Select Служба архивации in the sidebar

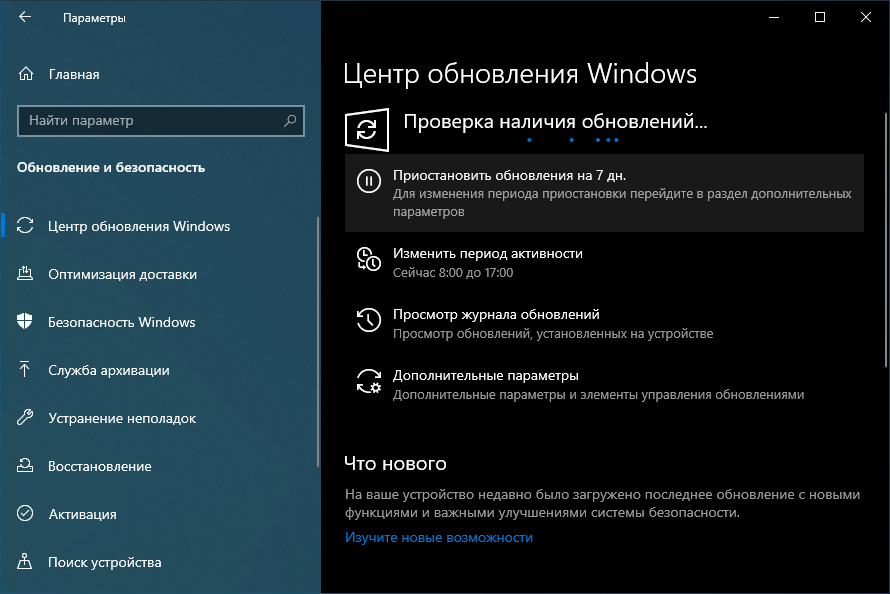(109, 370)
